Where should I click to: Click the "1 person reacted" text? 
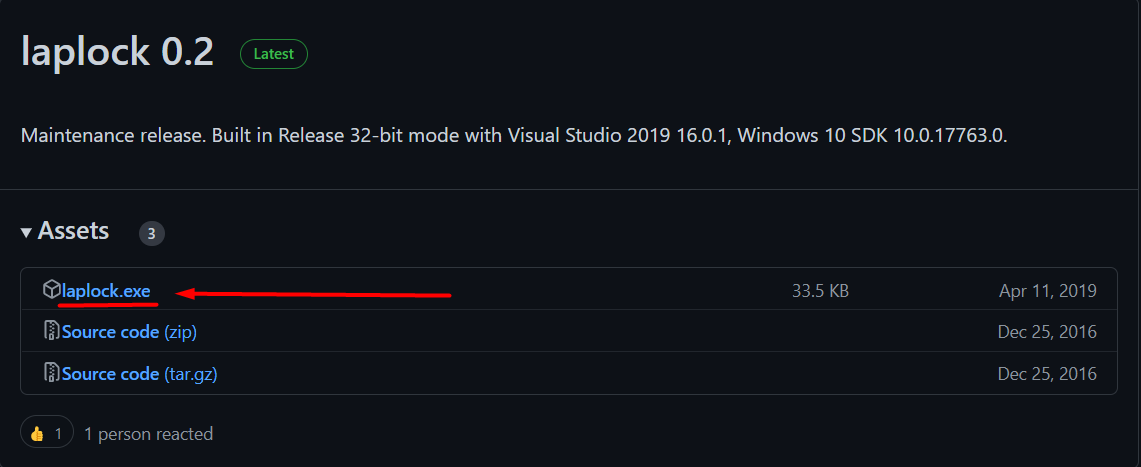coord(148,434)
